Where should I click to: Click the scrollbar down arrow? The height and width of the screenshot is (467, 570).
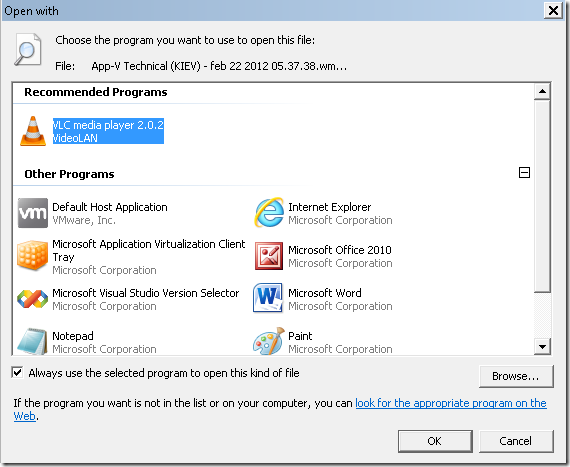tap(542, 347)
